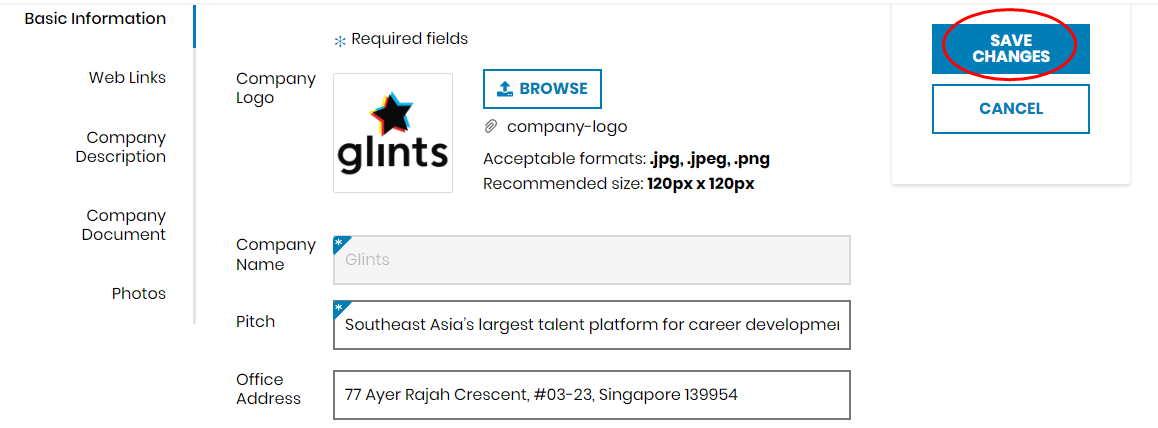1158x428 pixels.
Task: Click into the Office Address field
Action: coord(592,395)
